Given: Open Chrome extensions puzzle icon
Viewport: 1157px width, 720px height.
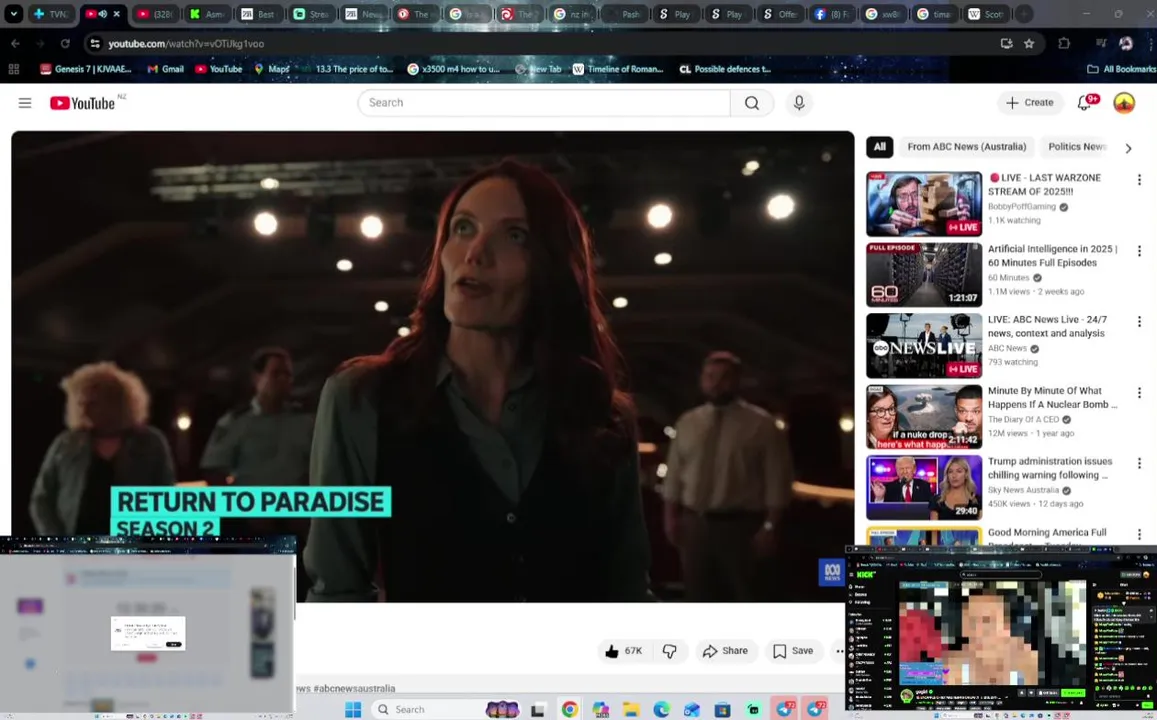Looking at the screenshot, I should 1064,44.
